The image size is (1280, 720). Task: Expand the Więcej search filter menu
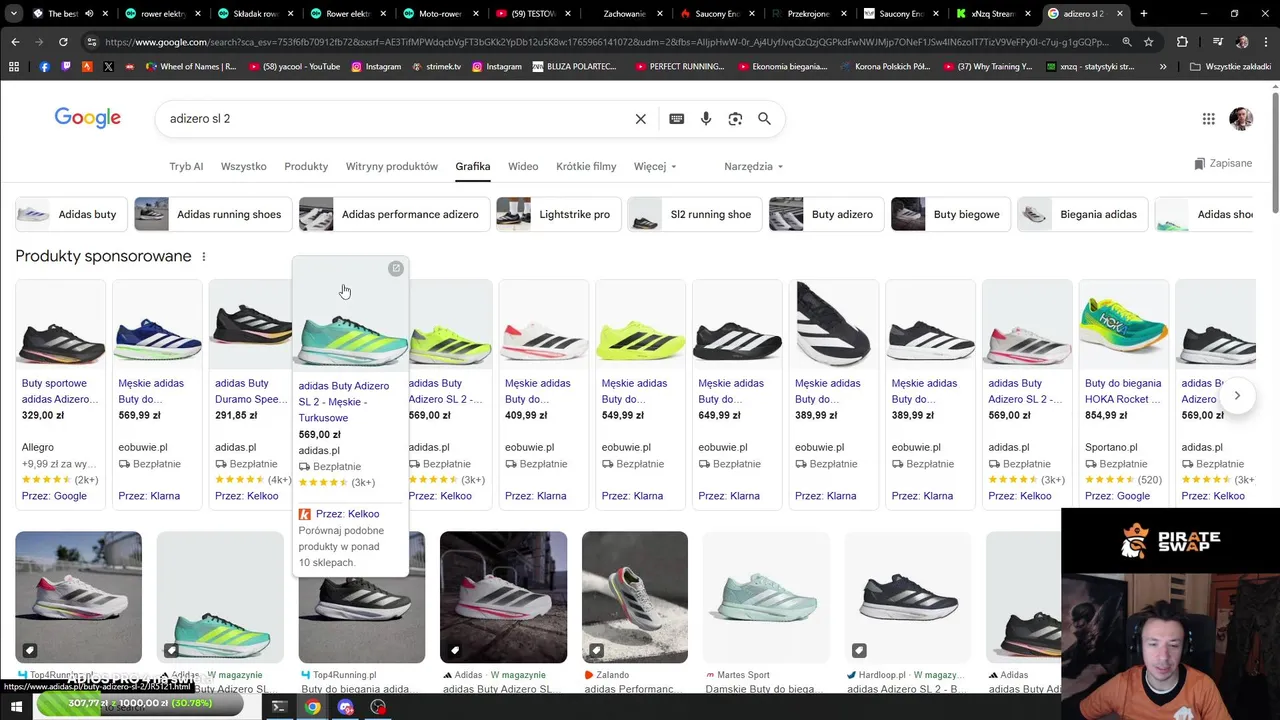pos(655,166)
